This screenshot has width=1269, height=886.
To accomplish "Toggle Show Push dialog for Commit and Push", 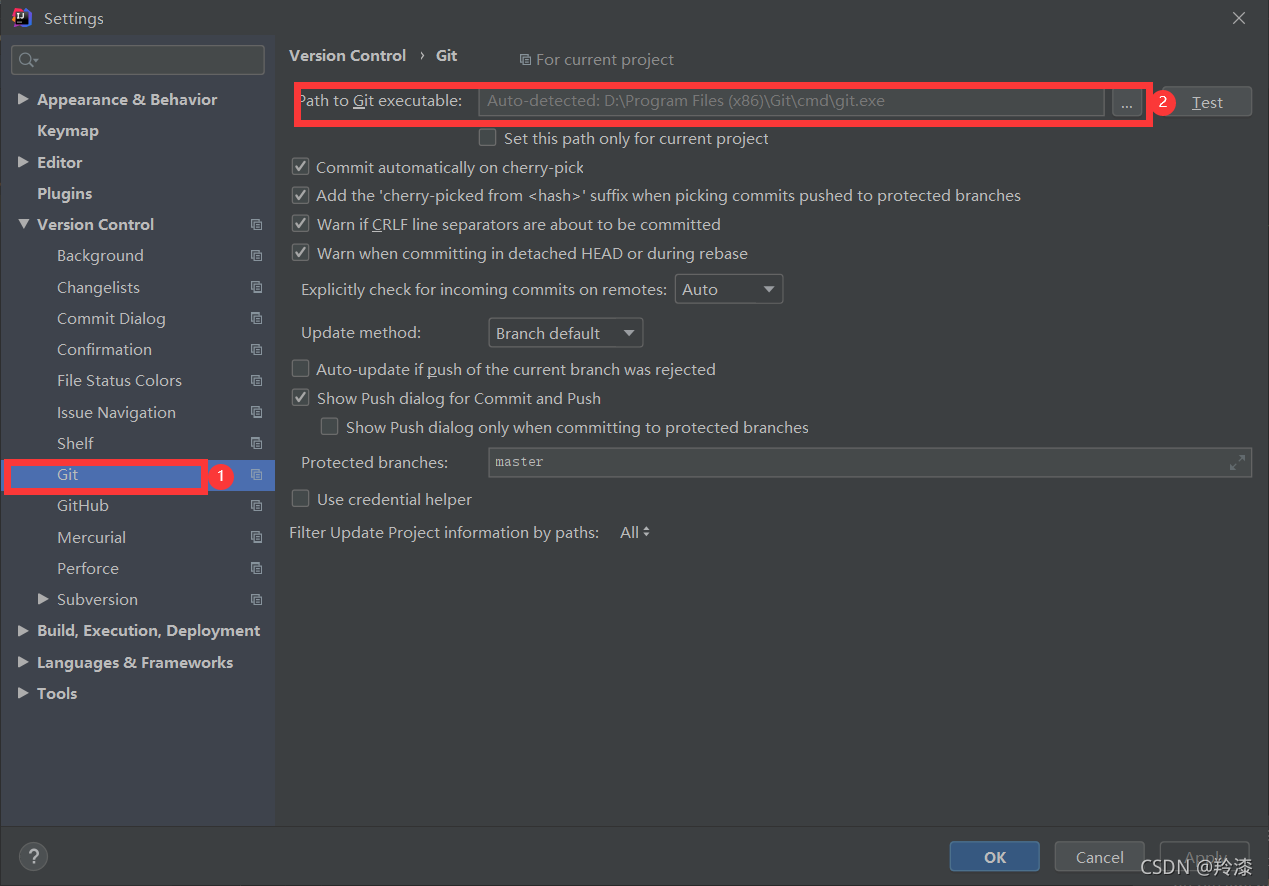I will [300, 398].
